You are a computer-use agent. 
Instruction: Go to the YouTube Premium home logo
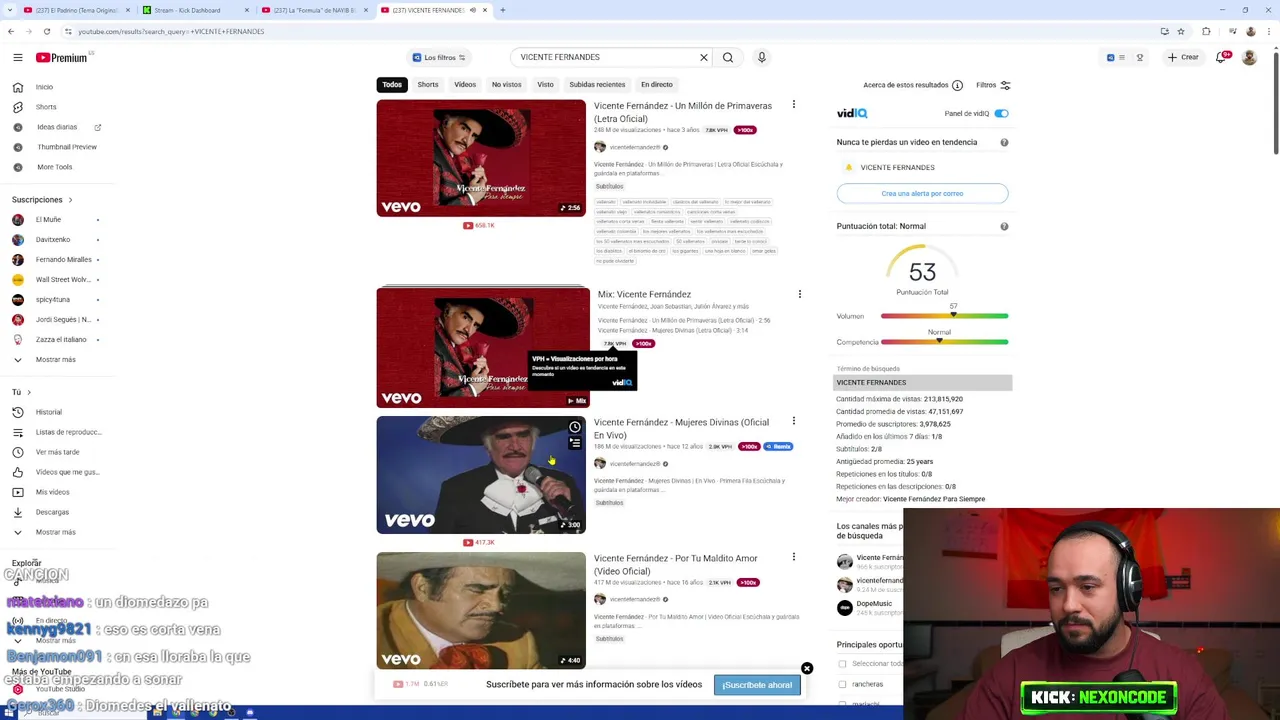62,58
